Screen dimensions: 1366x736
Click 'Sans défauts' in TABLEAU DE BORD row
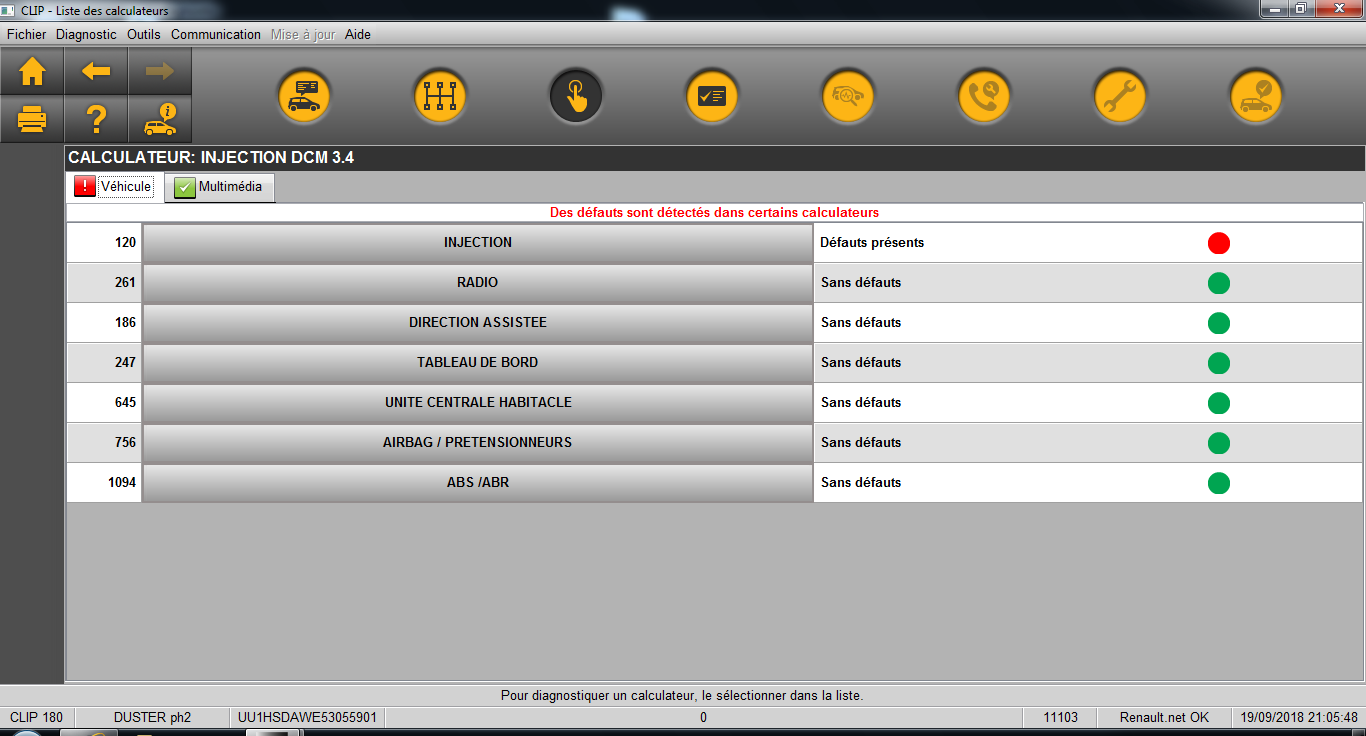(861, 363)
